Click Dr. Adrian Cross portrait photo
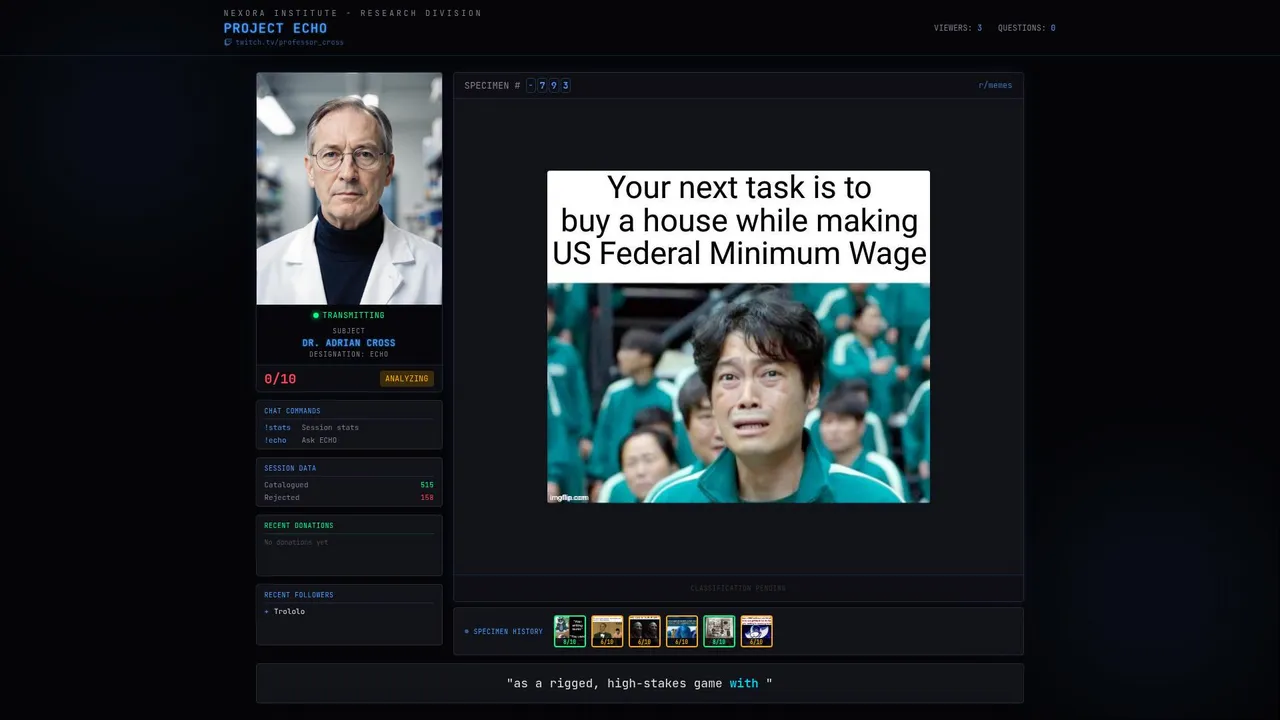The width and height of the screenshot is (1280, 720). coord(349,189)
